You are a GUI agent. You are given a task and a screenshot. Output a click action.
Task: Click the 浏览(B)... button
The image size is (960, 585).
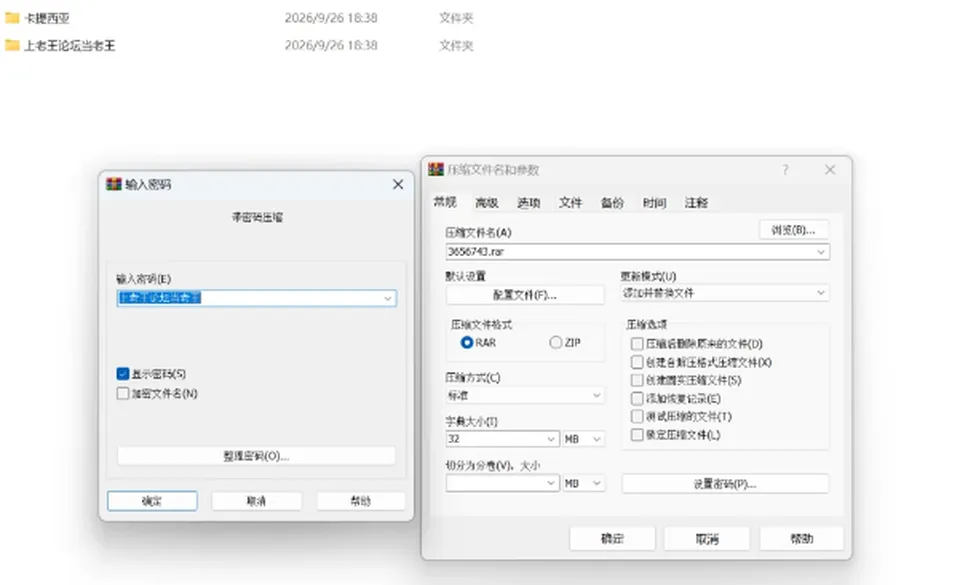793,230
